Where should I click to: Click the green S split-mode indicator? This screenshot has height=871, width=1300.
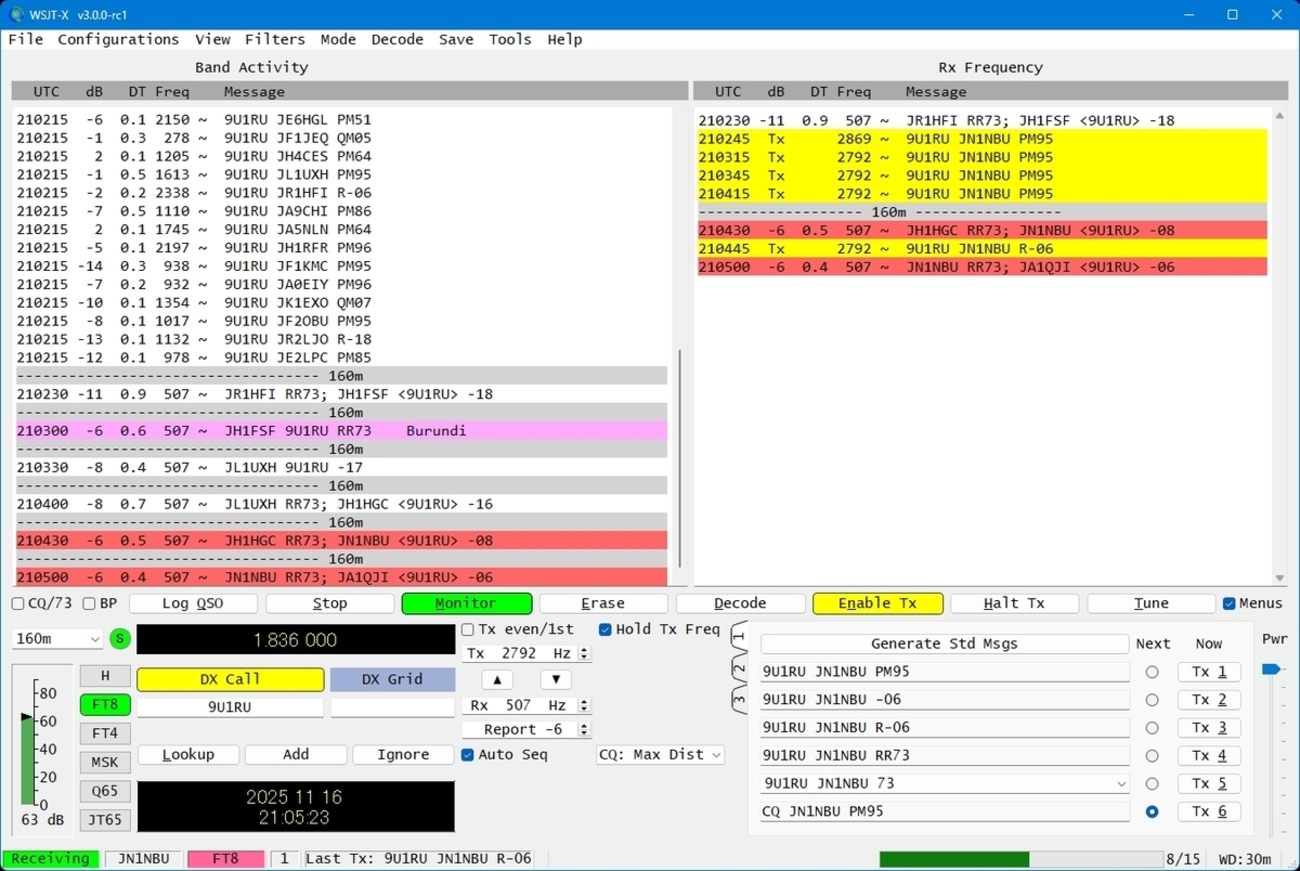coord(120,639)
